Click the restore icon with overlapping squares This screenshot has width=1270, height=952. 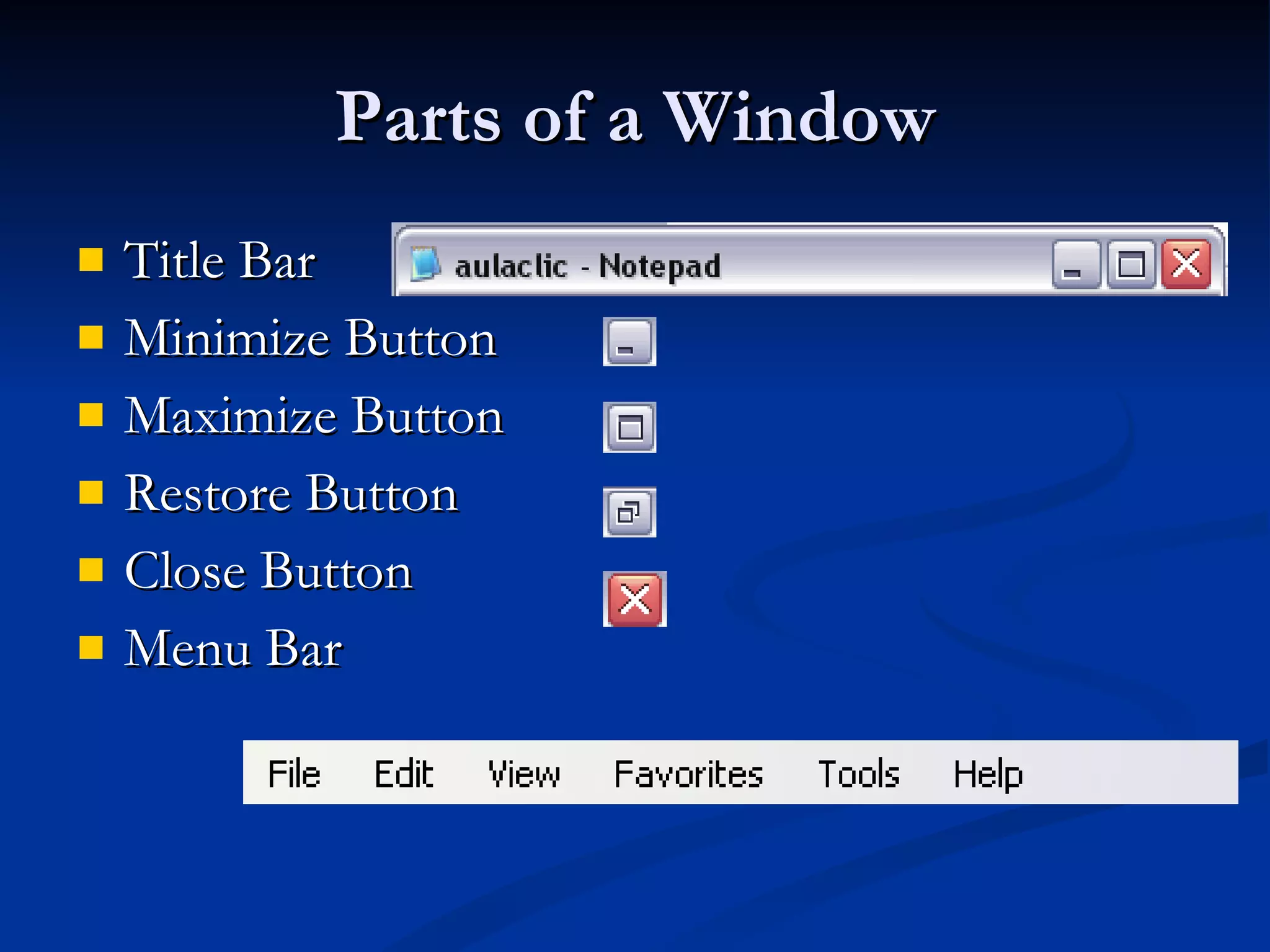[629, 512]
